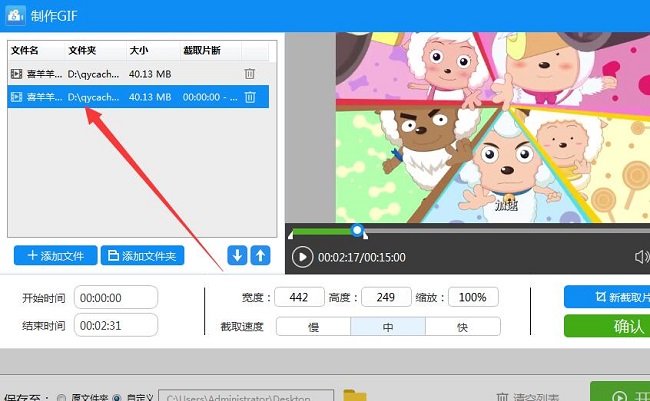Image resolution: width=650 pixels, height=401 pixels.
Task: Move selected file up with arrow button
Action: pyautogui.click(x=260, y=256)
